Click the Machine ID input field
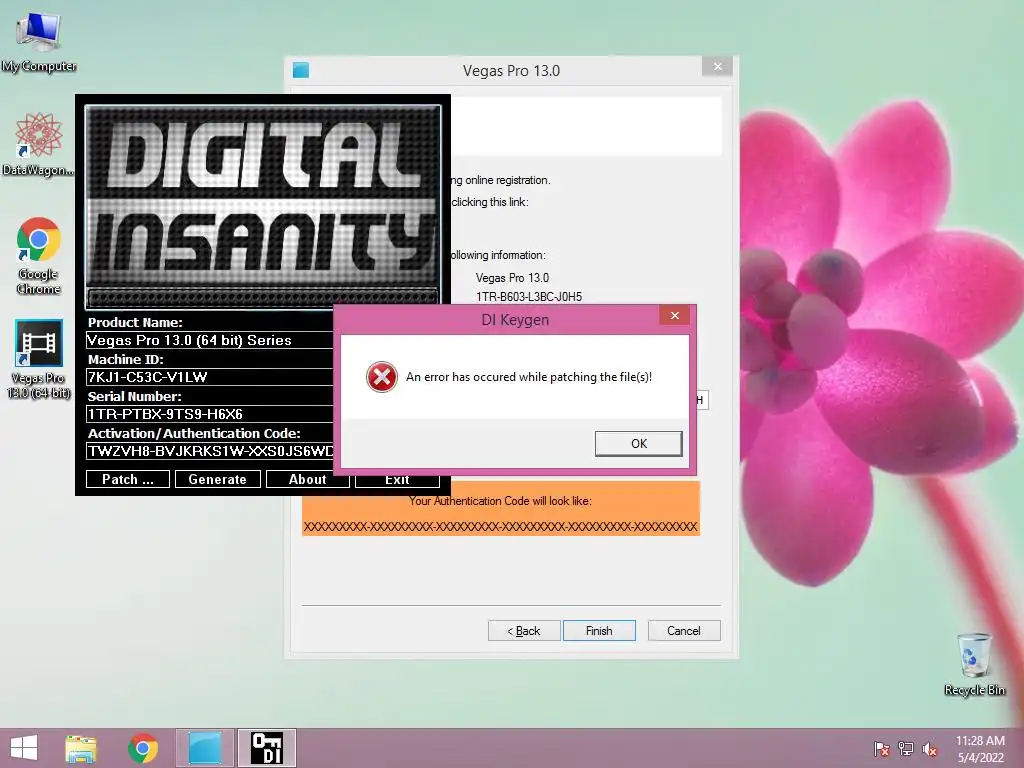This screenshot has height=768, width=1024. pyautogui.click(x=210, y=377)
